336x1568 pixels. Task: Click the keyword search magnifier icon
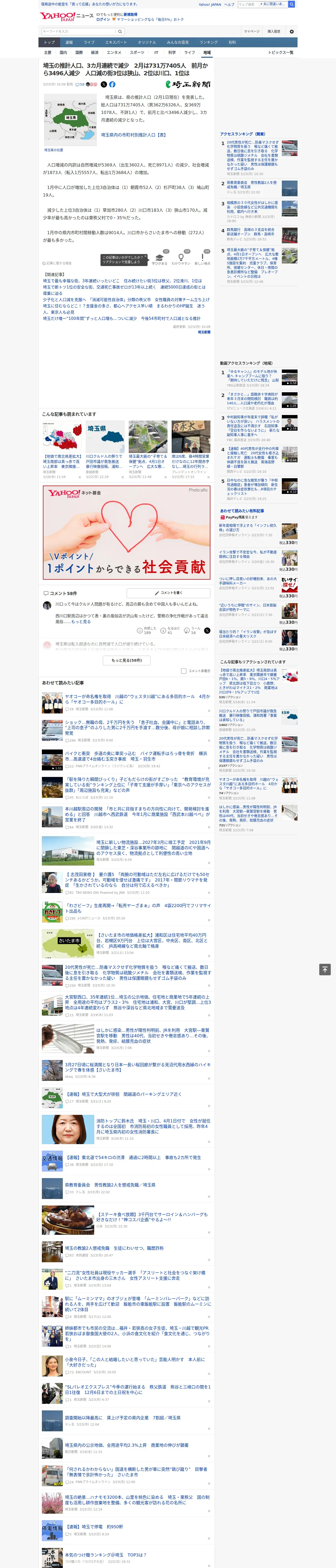120,32
